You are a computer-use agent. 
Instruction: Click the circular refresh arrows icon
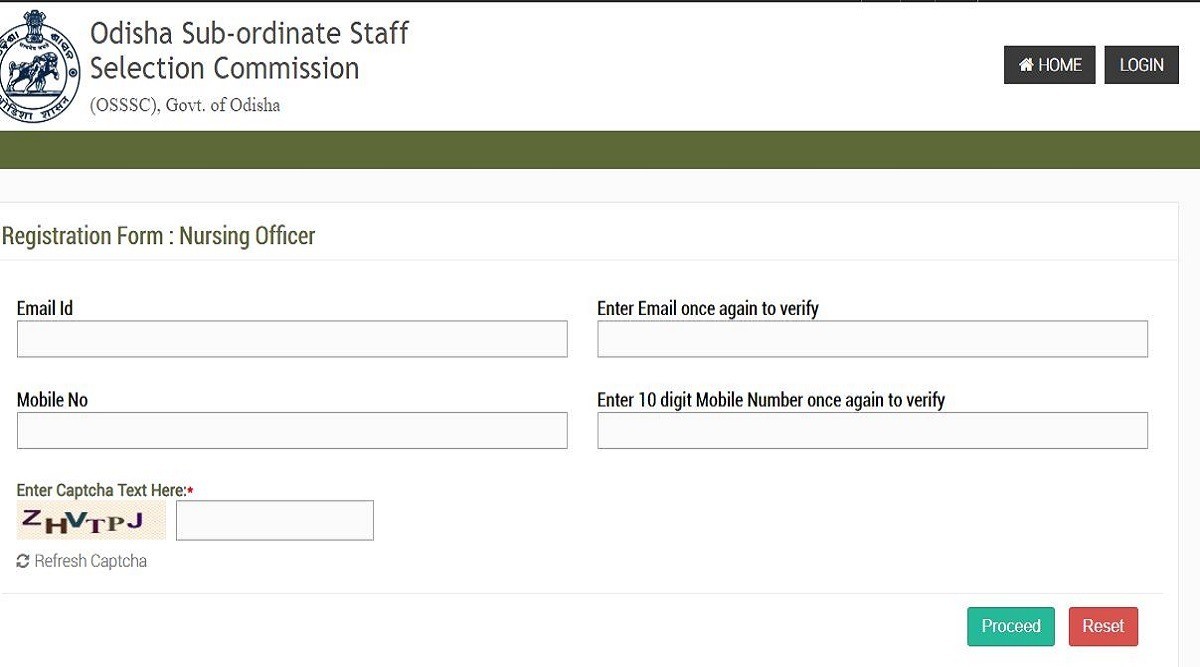click(x=23, y=562)
